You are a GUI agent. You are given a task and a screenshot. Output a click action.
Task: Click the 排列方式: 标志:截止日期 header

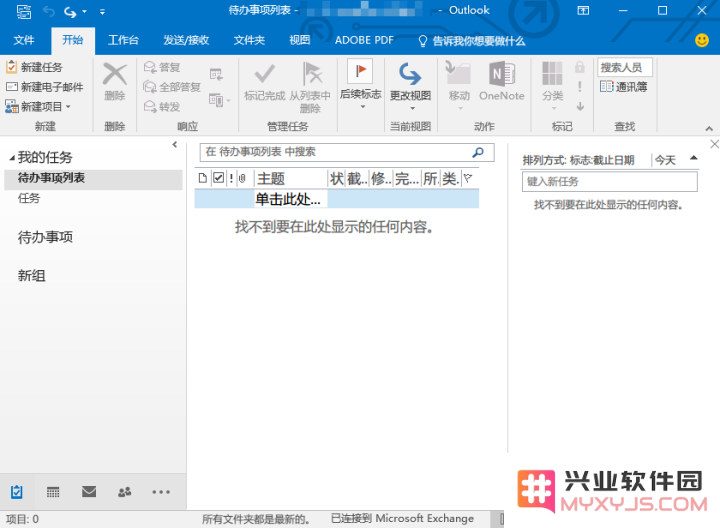(579, 160)
